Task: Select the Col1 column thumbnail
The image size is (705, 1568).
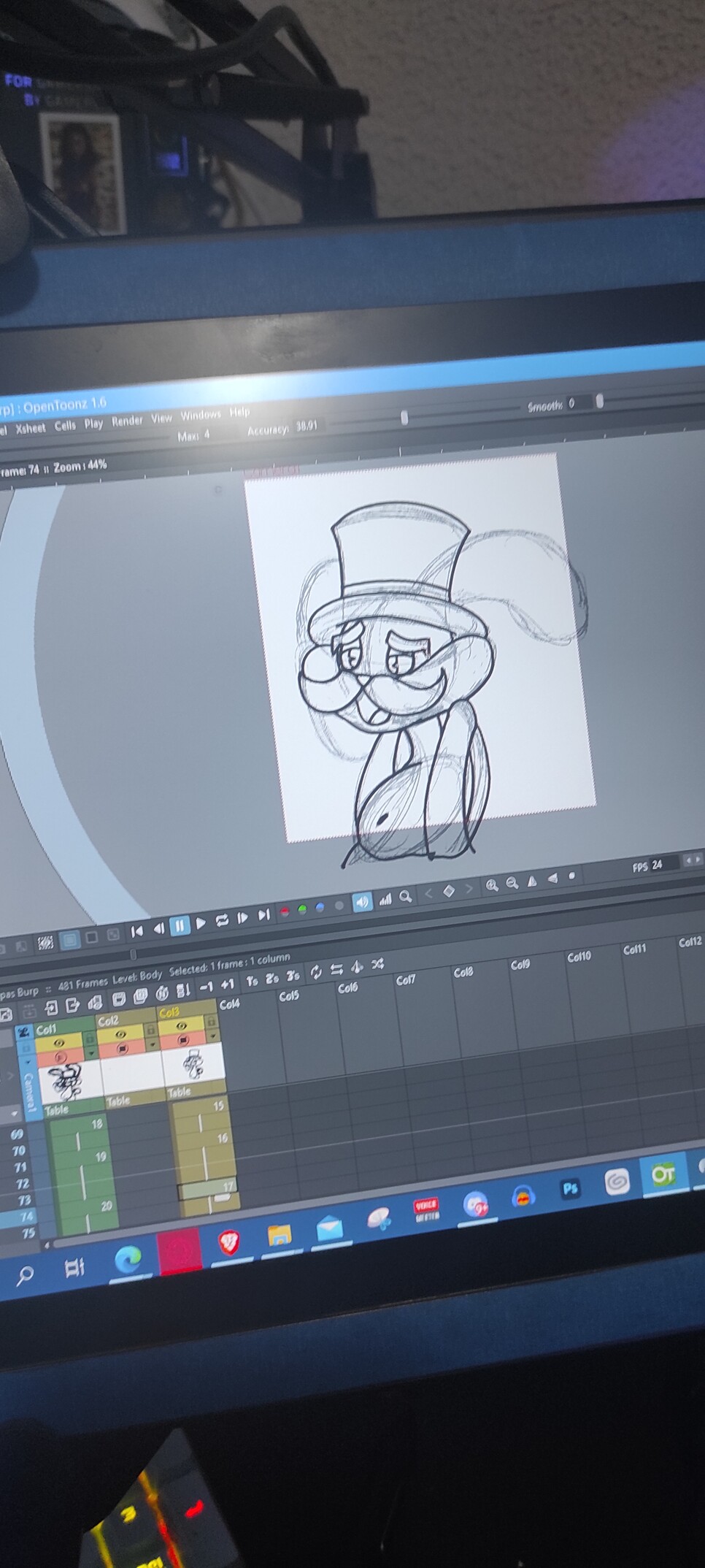Action: click(71, 1081)
